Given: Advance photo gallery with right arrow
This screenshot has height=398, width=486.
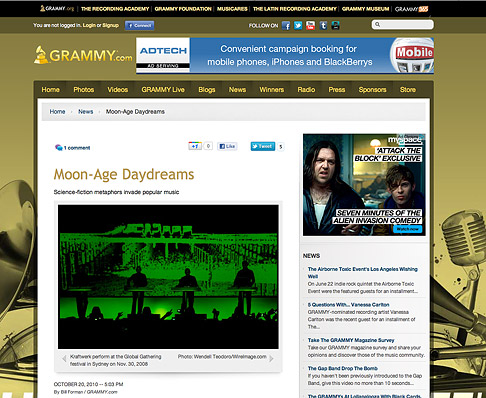Looking at the screenshot, I should 271,359.
